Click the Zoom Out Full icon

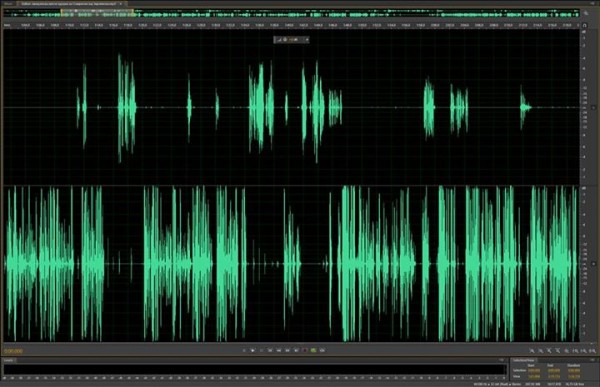coord(567,350)
